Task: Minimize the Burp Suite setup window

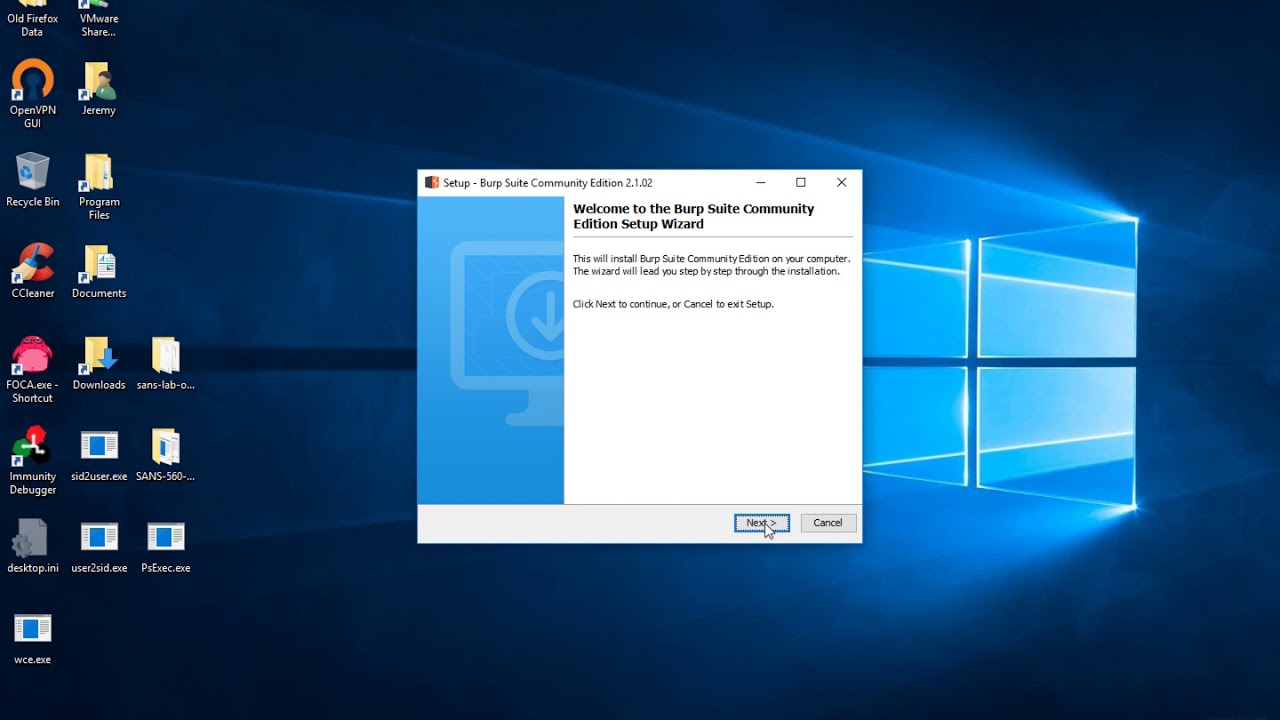Action: coord(761,183)
